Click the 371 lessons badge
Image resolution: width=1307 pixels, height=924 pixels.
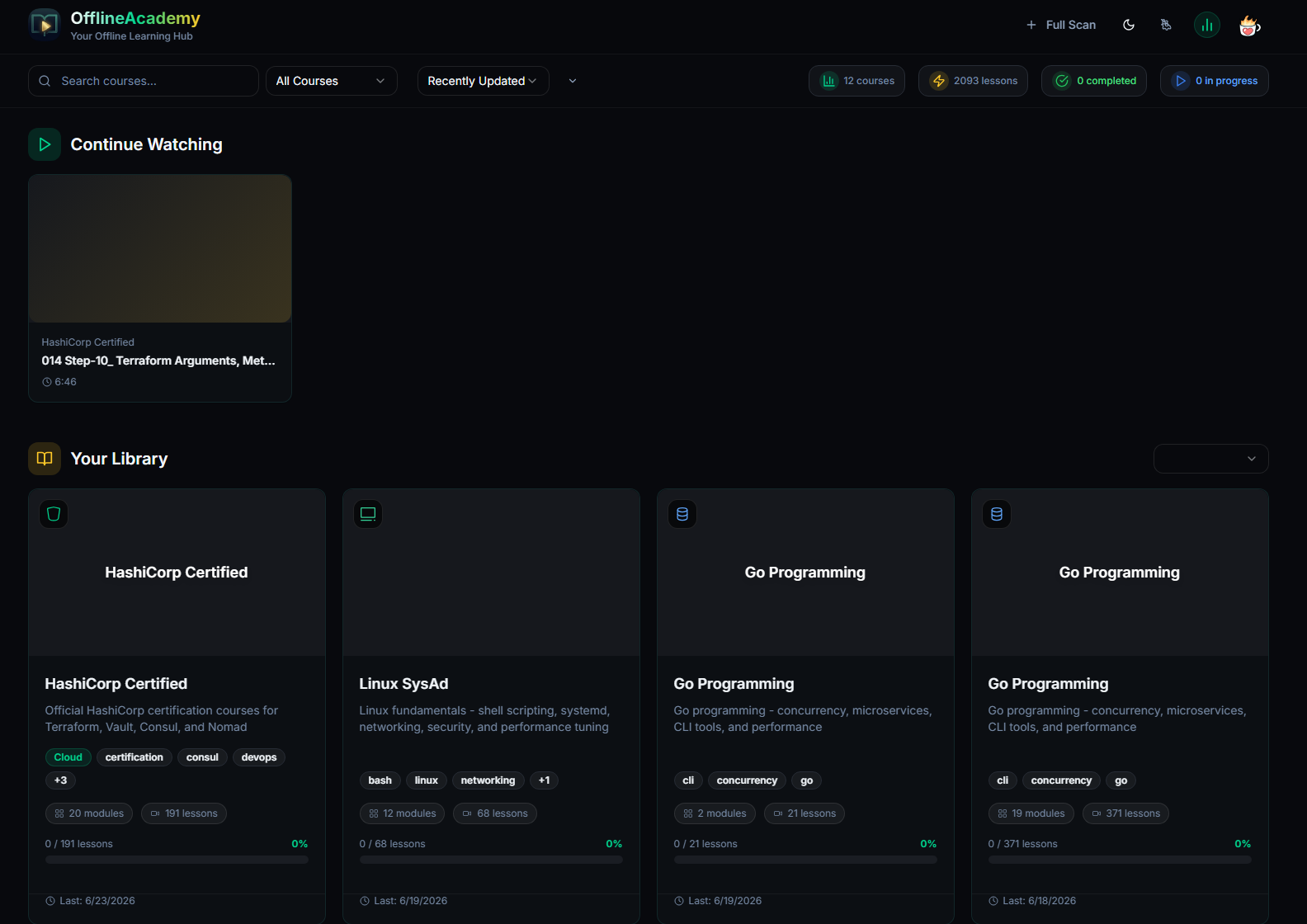[1126, 813]
